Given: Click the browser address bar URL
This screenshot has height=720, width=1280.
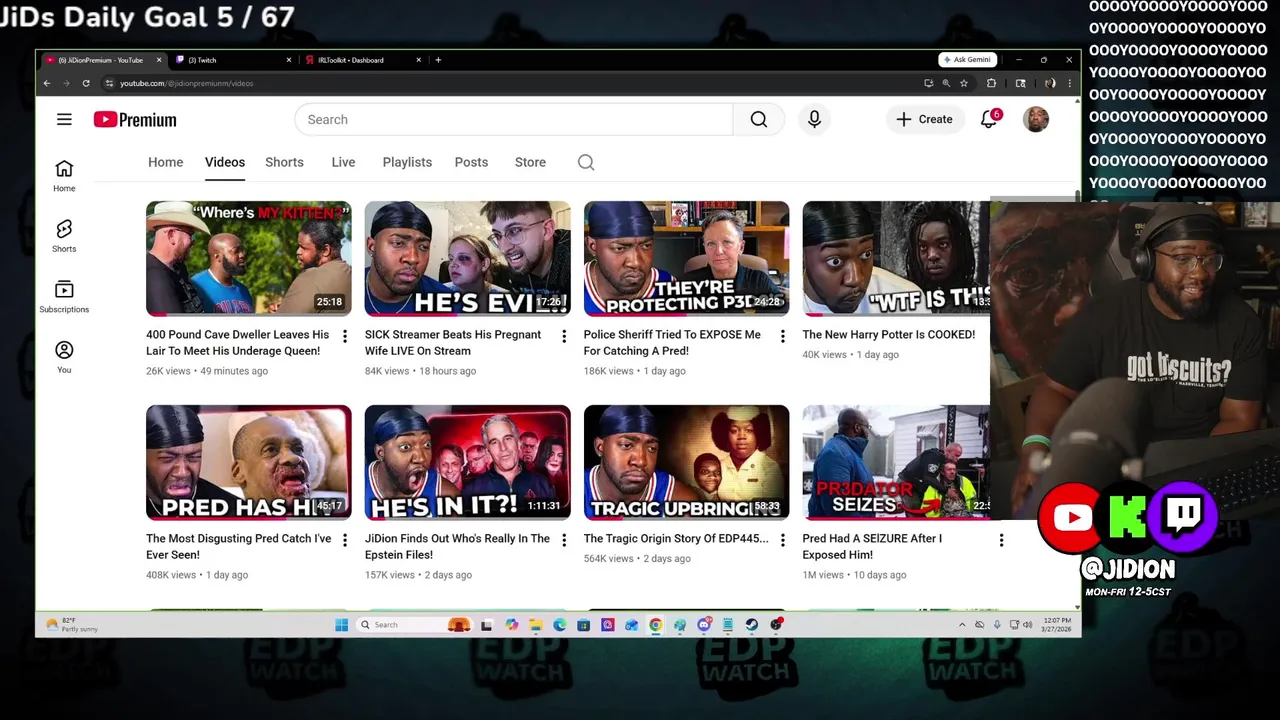Looking at the screenshot, I should (186, 83).
